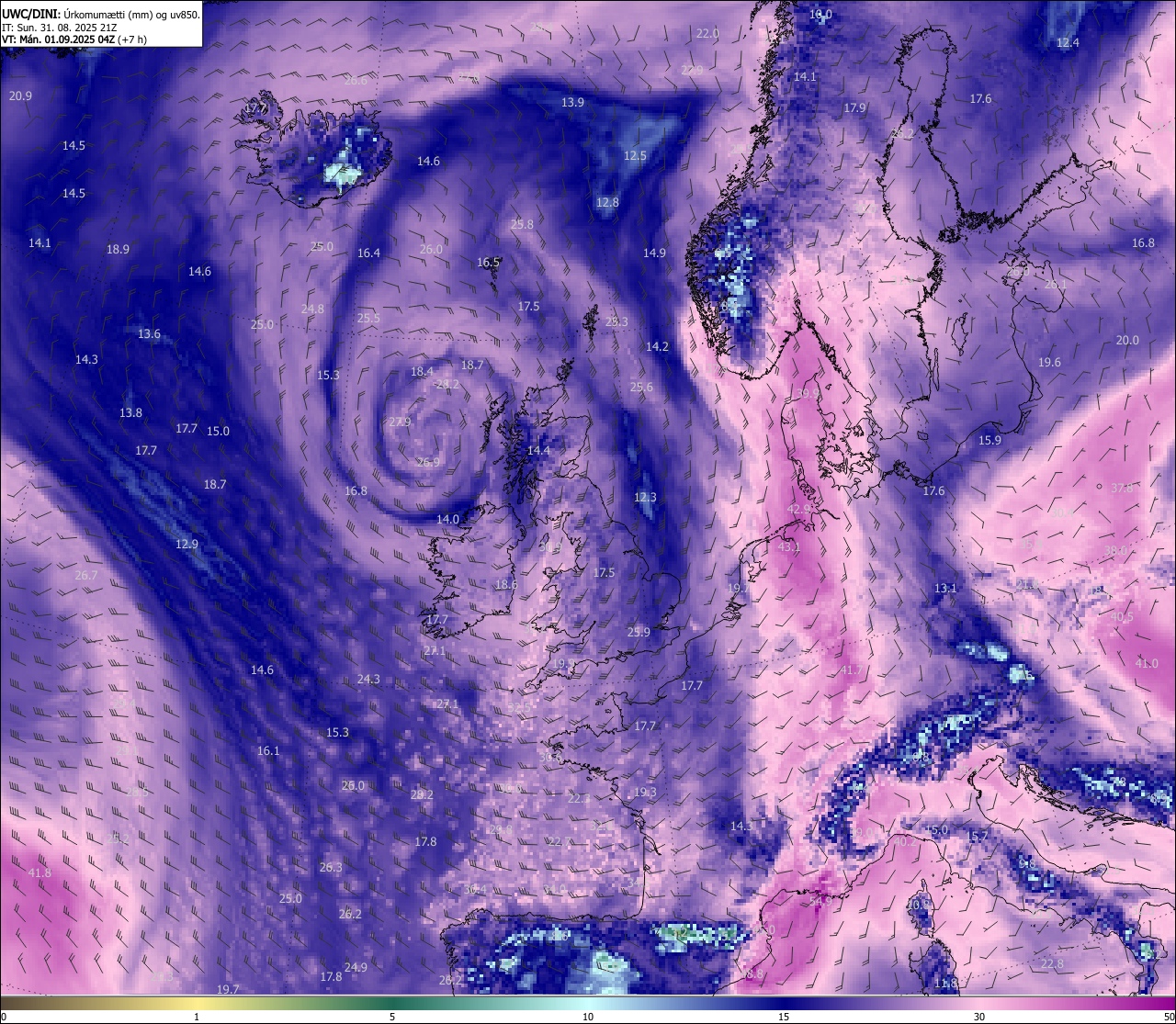Screen dimensions: 1176x1024
Task: Click the 13.9 value label
Action: (x=572, y=102)
